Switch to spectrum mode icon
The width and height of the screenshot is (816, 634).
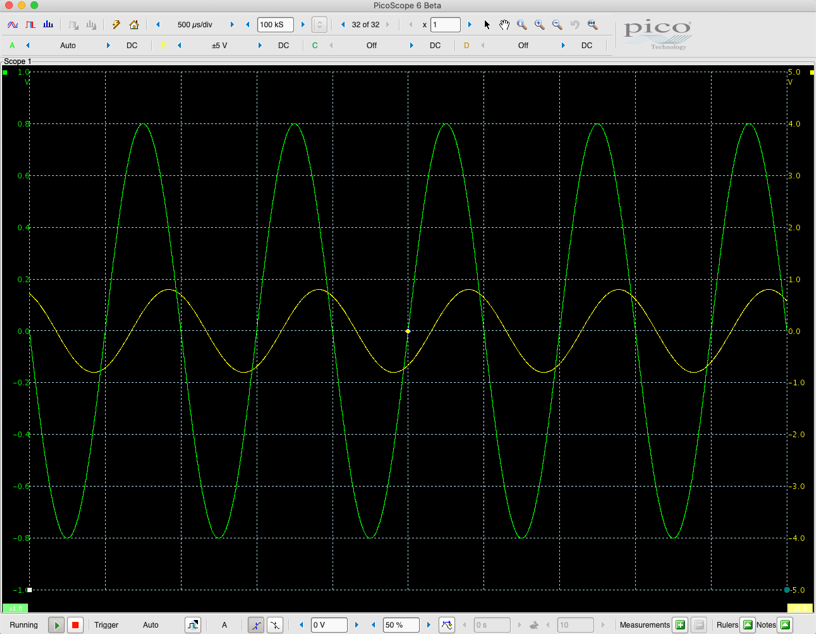(x=47, y=24)
